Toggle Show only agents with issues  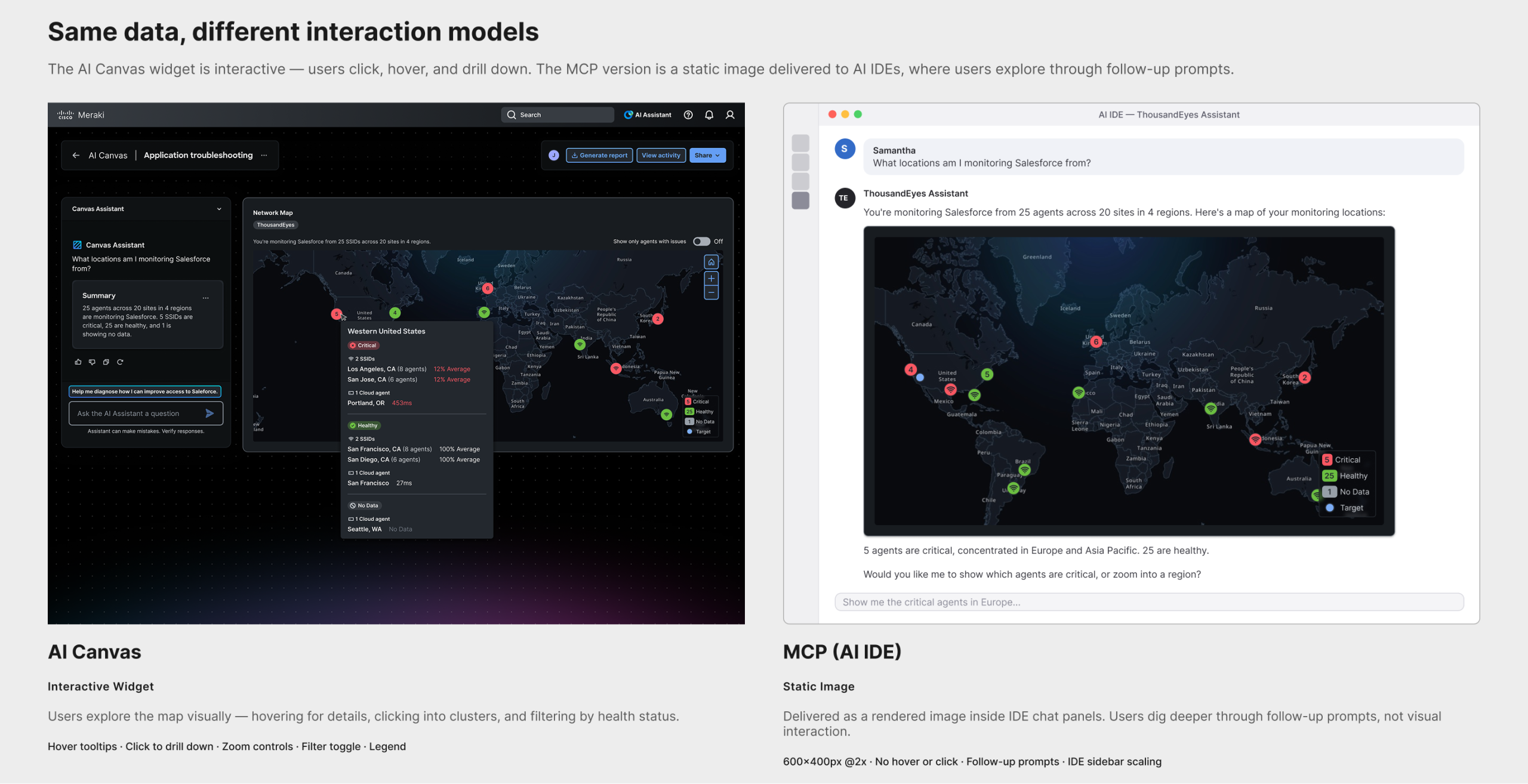pos(701,242)
